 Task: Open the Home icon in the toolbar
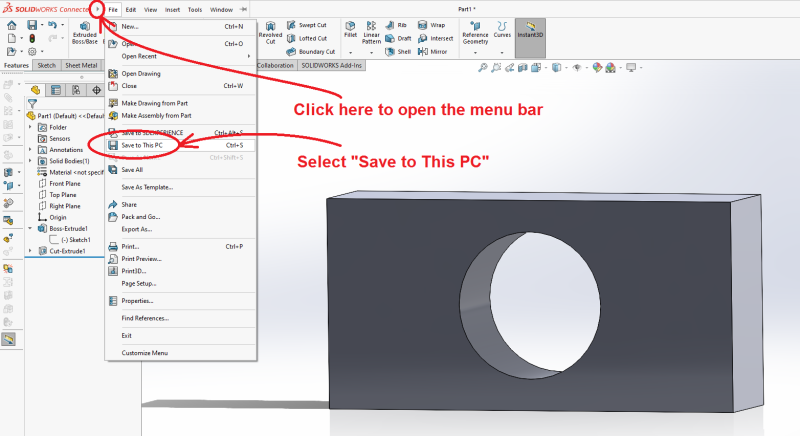click(11, 24)
